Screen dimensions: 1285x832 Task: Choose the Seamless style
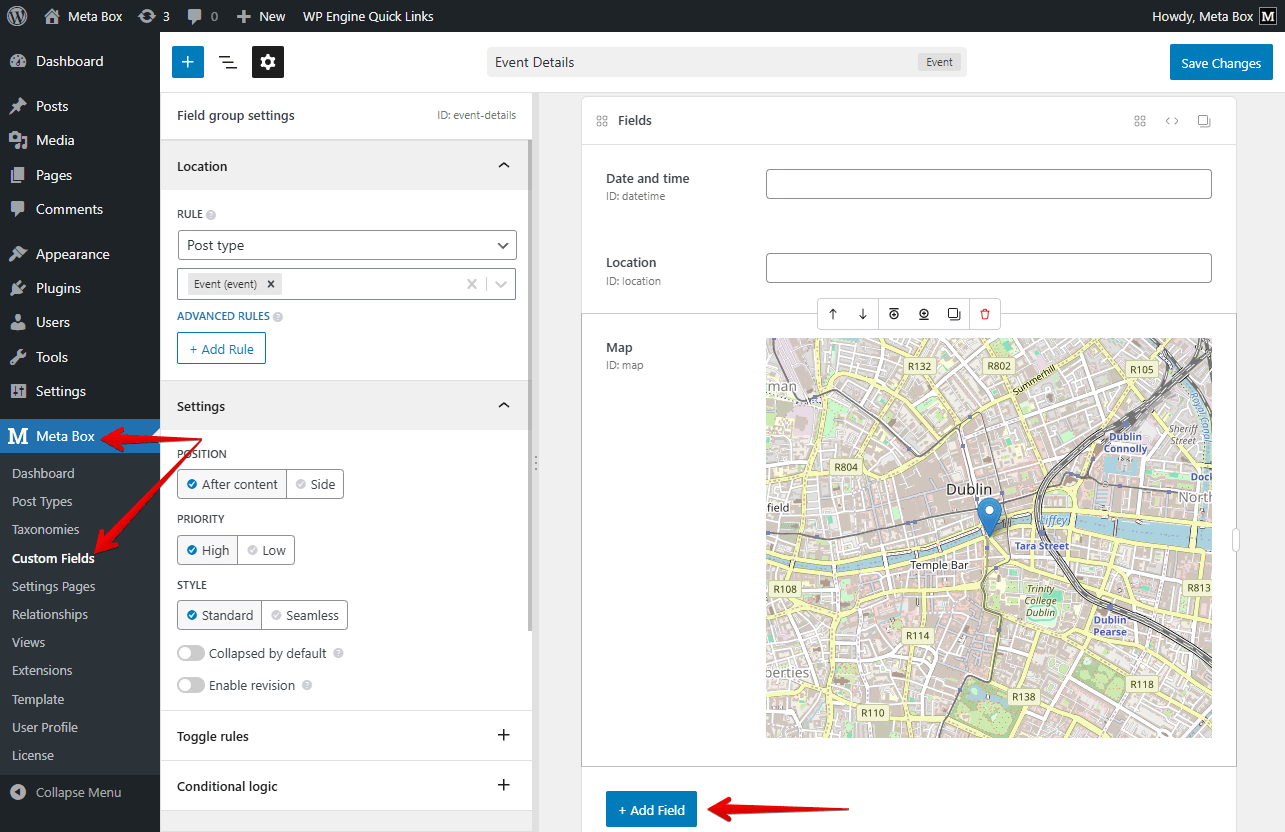click(x=304, y=615)
